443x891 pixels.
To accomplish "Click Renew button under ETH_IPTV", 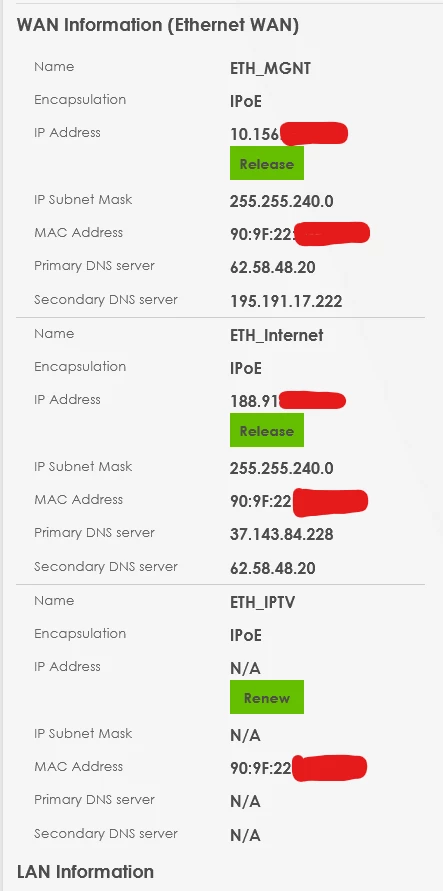I will 267,697.
